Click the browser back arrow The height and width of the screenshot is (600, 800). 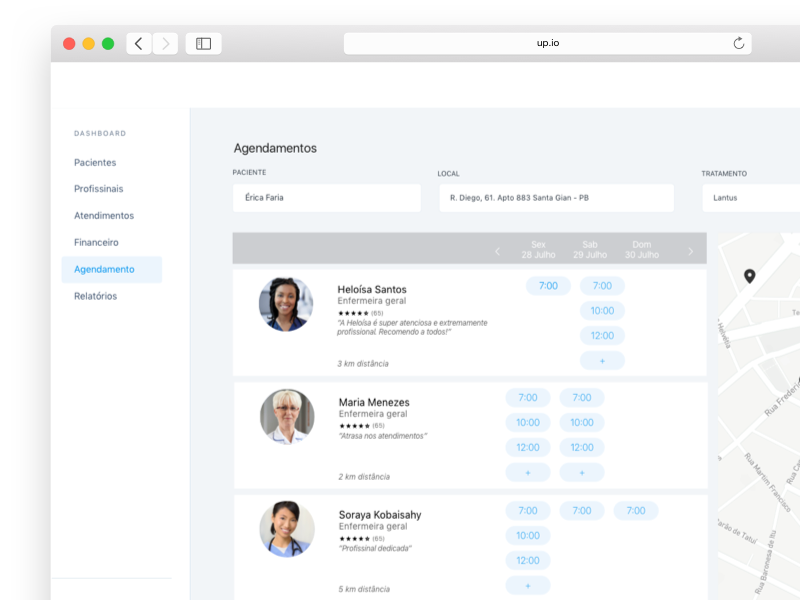[138, 43]
